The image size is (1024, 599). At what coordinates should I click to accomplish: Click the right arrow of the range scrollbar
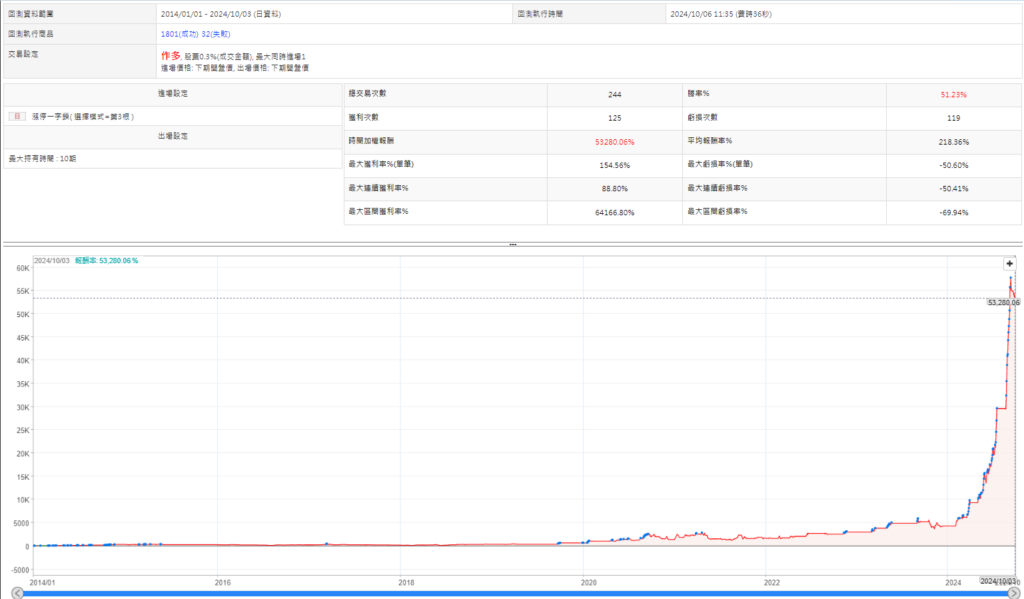pos(1013,592)
